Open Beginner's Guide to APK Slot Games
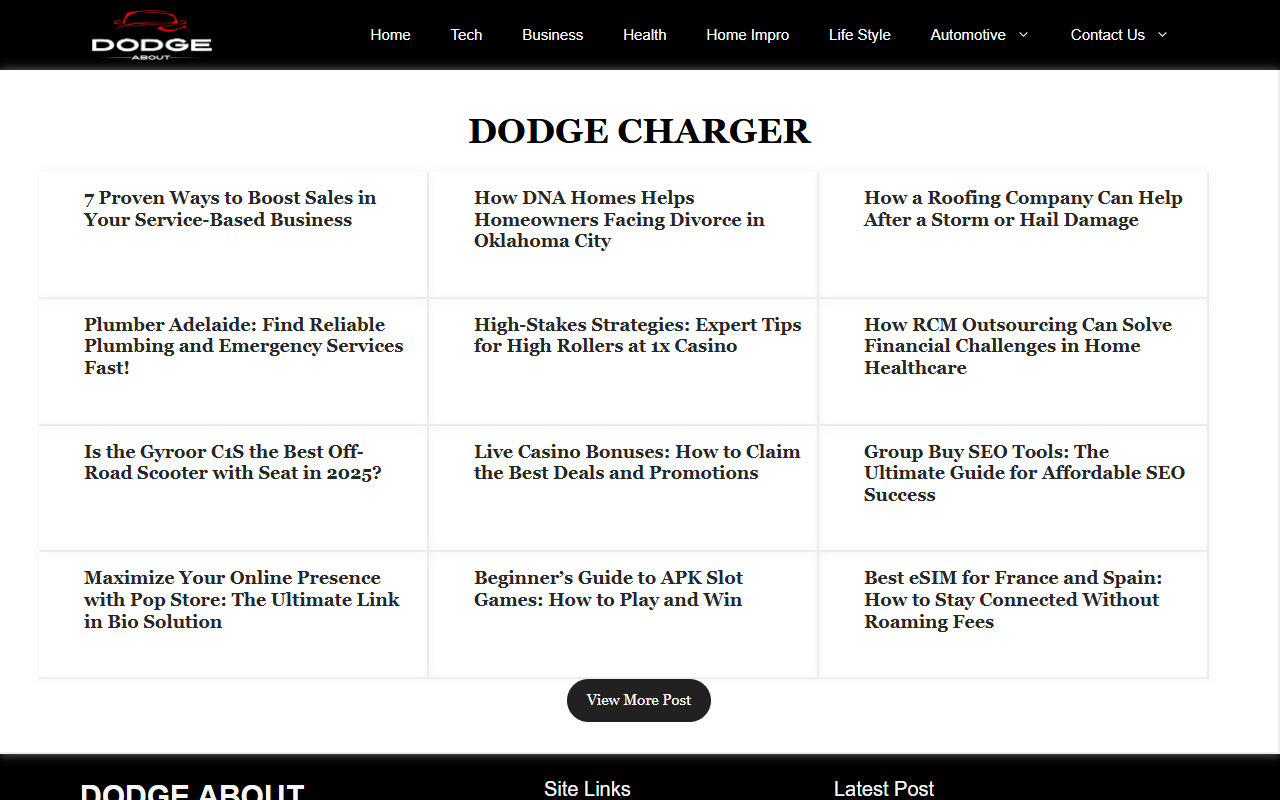This screenshot has width=1280, height=800. tap(609, 589)
